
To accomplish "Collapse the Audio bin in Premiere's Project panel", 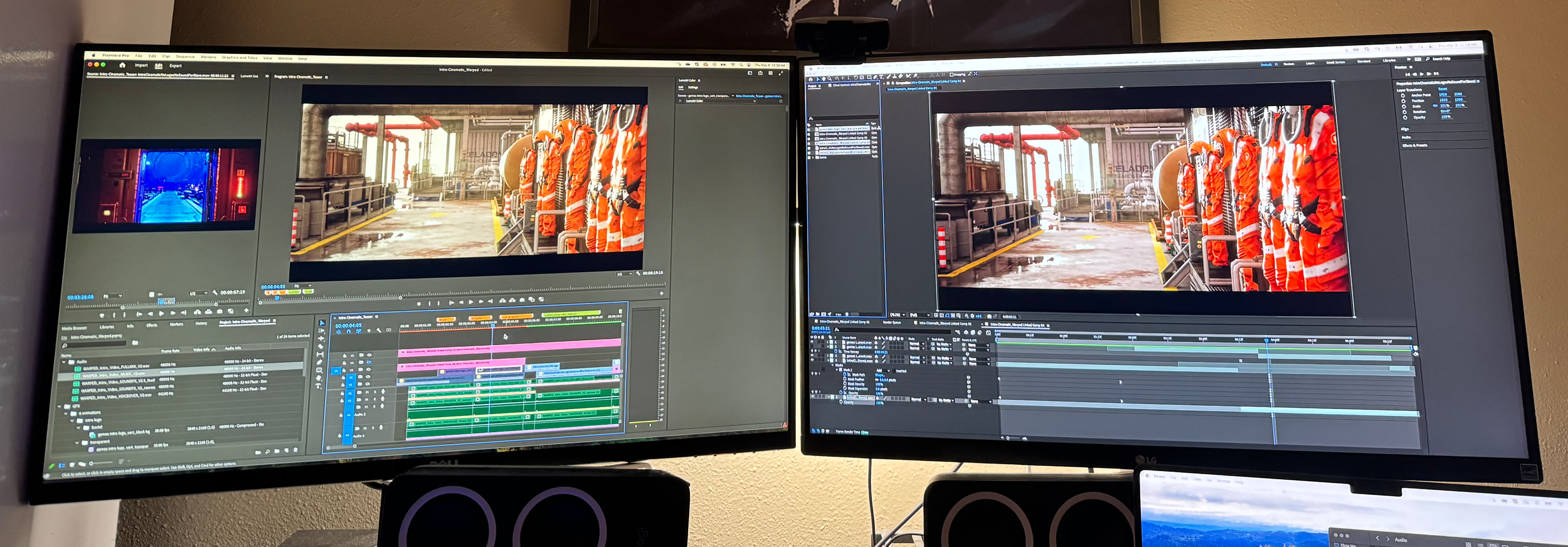I will coord(63,362).
